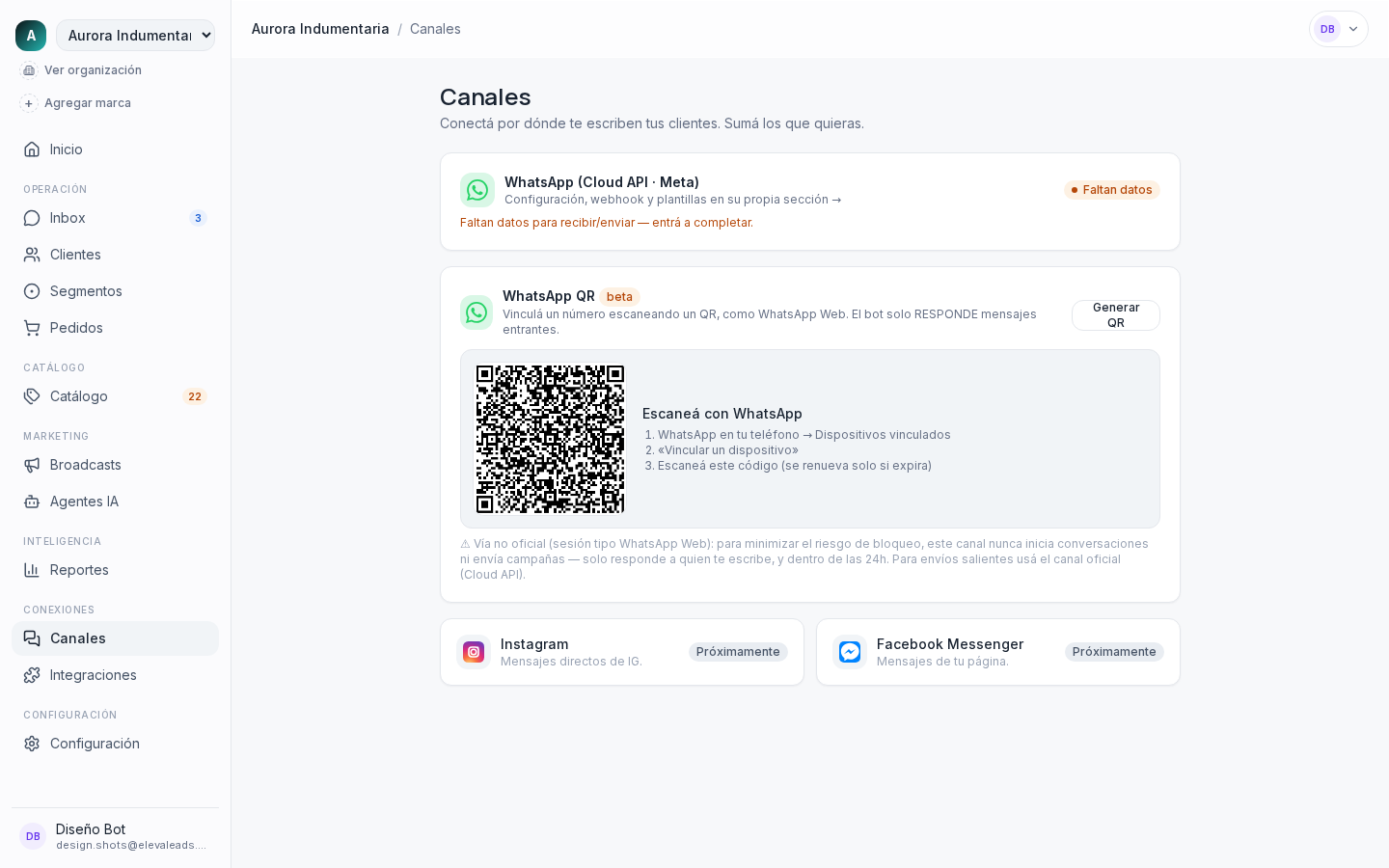Open the Diseño Bot account menu
Screen dimensions: 1389x868
(115, 836)
